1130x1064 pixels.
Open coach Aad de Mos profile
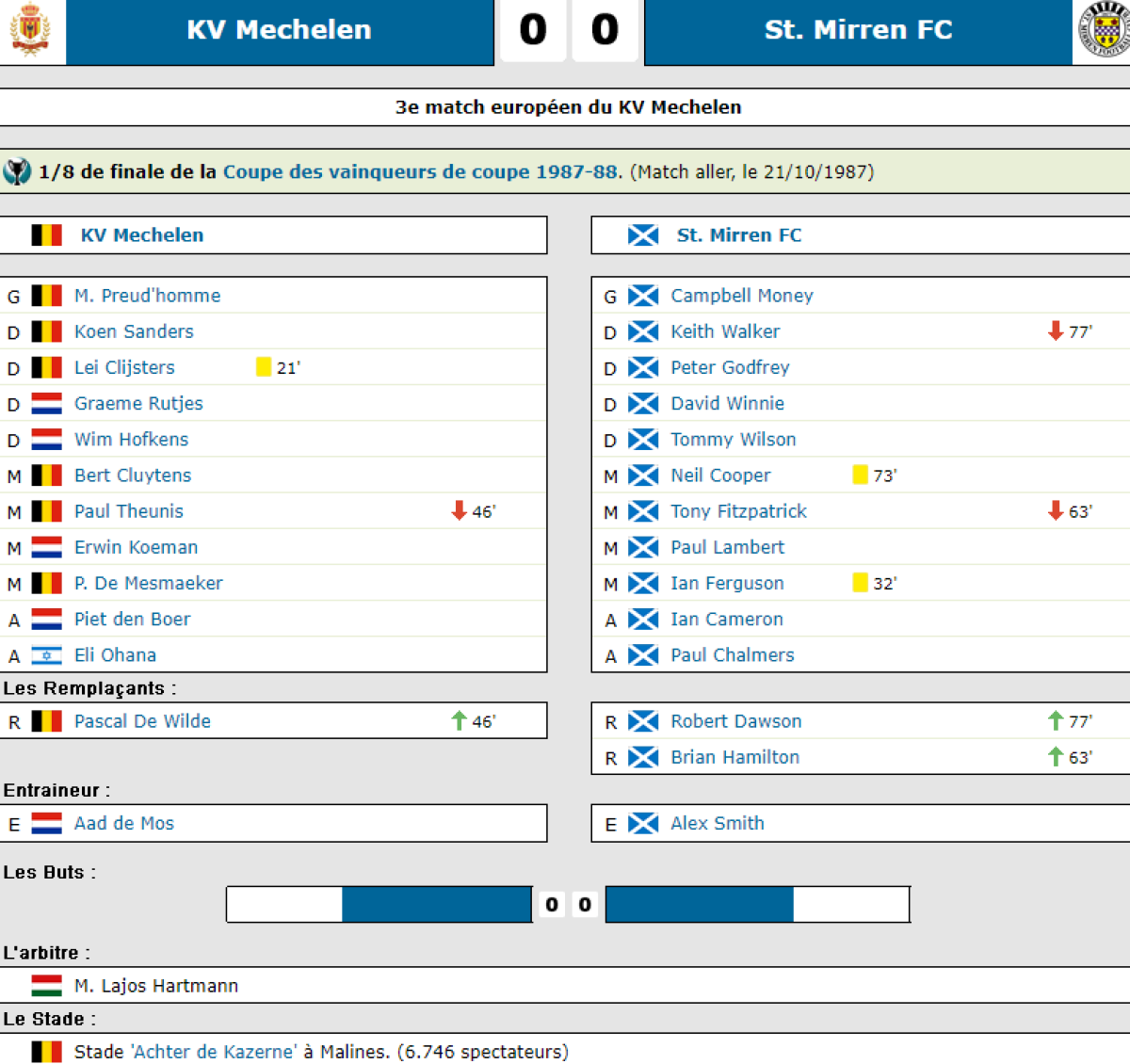pos(124,824)
